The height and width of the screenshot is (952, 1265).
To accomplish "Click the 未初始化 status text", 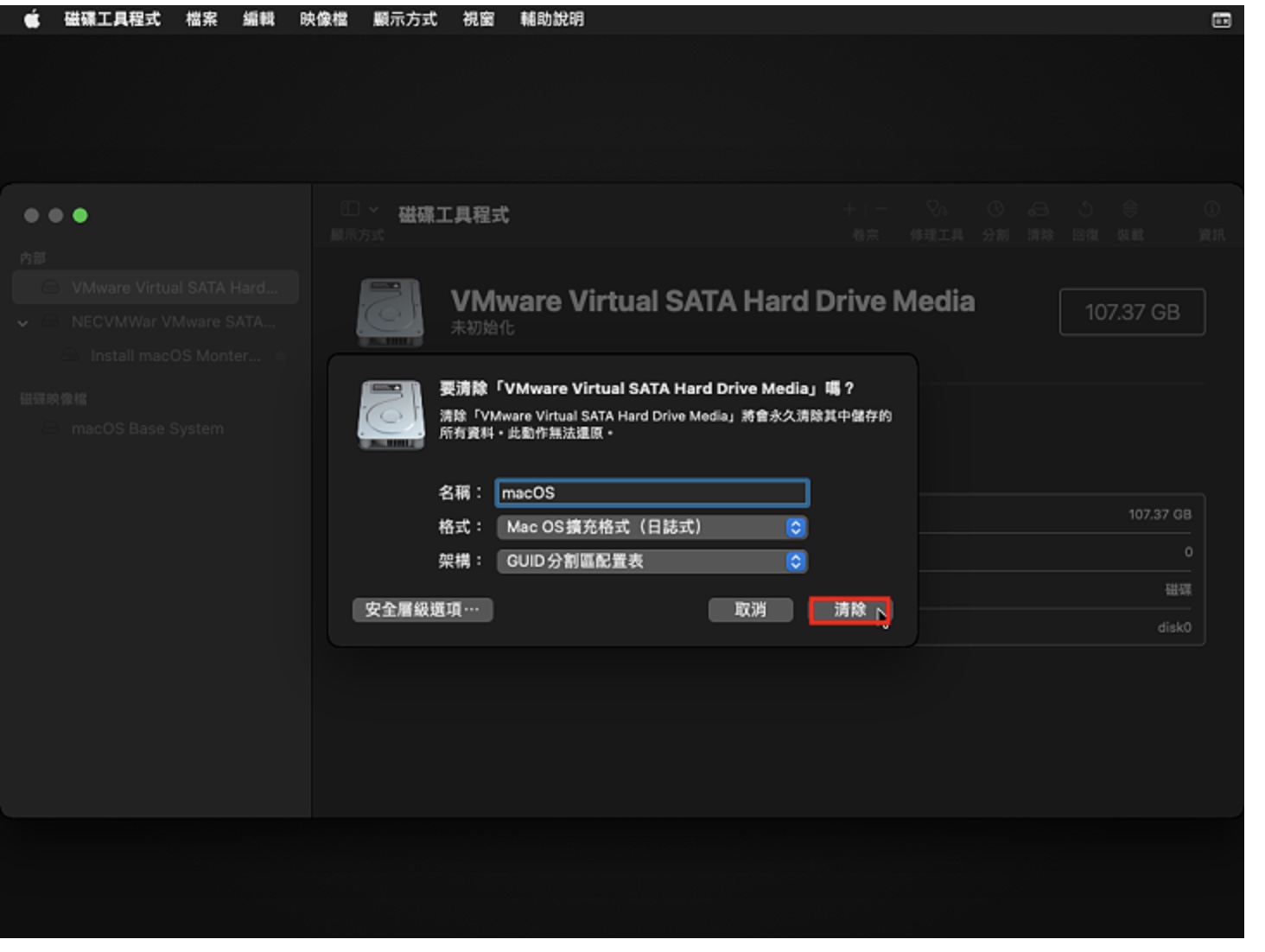I will tap(482, 328).
